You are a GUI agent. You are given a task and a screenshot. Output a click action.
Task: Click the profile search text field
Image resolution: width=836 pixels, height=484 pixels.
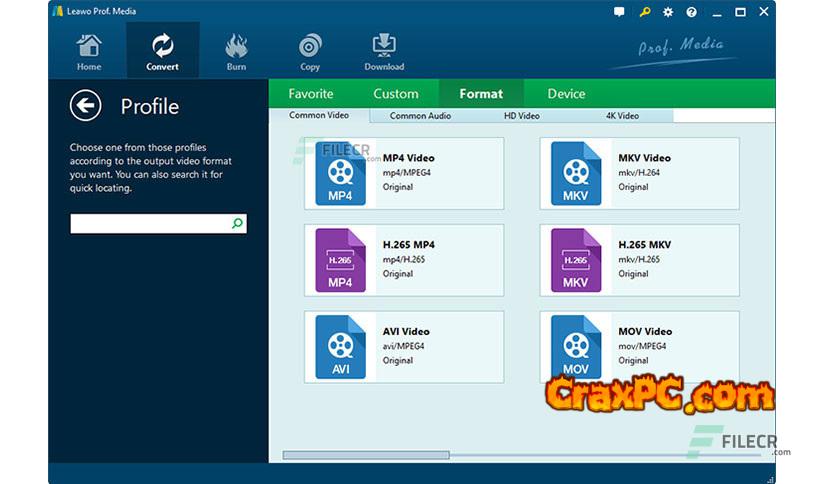(149, 224)
